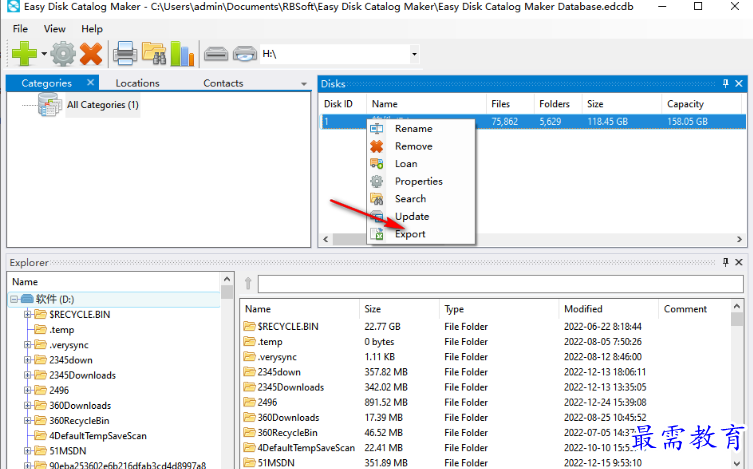Sort file list by the Type column
Screen dimensions: 753x469
click(499, 309)
